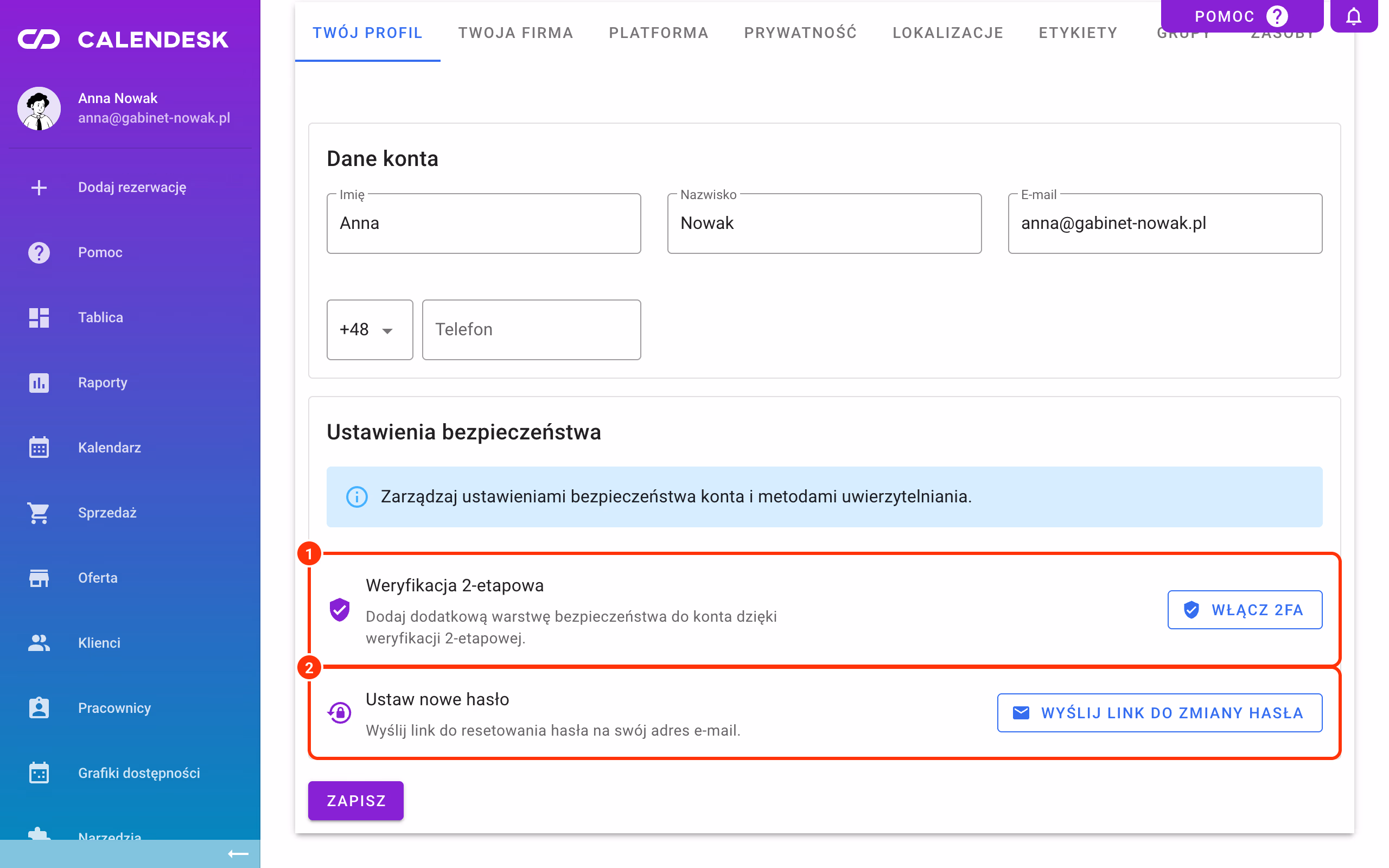
Task: Open the Sprzedaż shopping cart icon
Action: pos(39,513)
